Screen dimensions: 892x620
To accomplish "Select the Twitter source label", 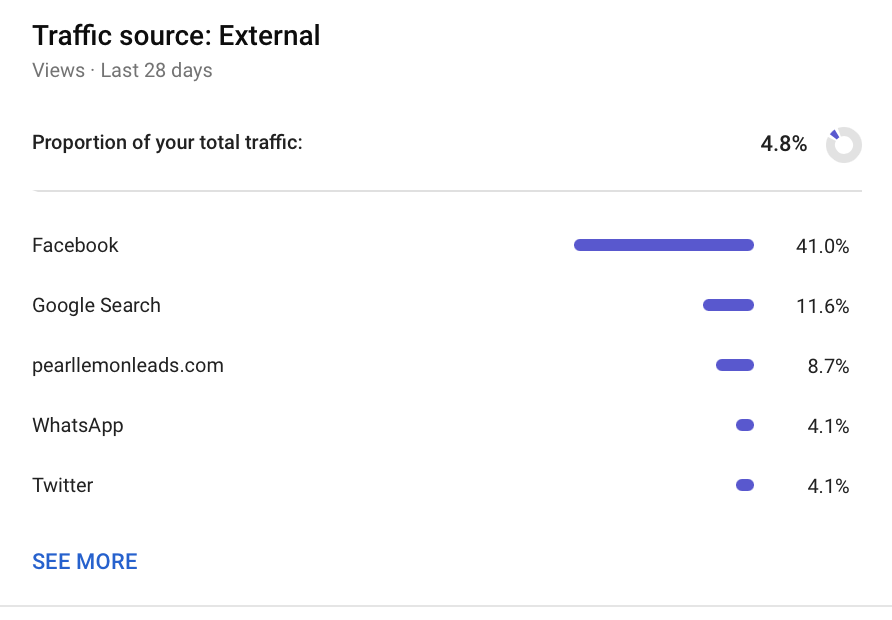I will (x=63, y=485).
